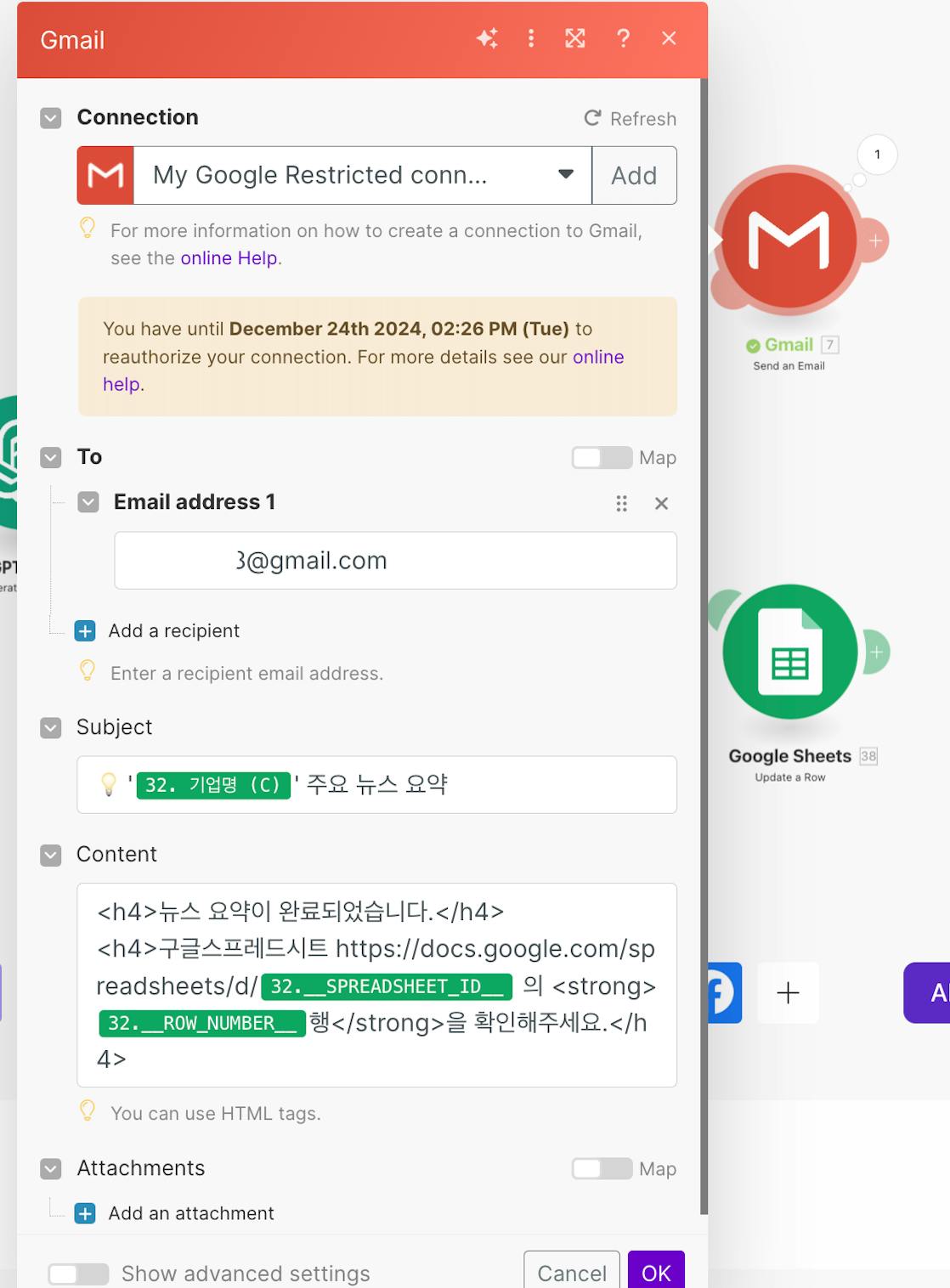
Task: Click the Refresh connection icon
Action: (x=592, y=118)
